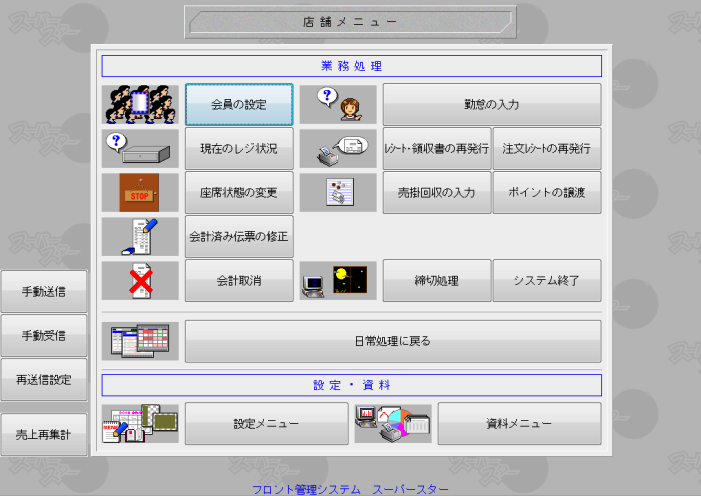Click the 設定・資料 section header
This screenshot has width=701, height=496.
(x=351, y=385)
